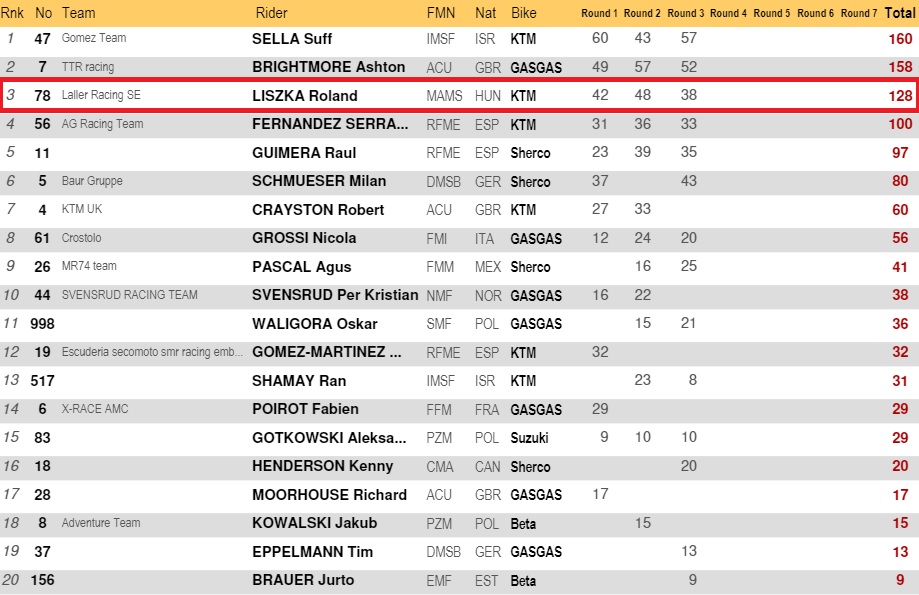This screenshot has width=919, height=595.
Task: Open GUIMERA Raul's entry
Action: click(x=304, y=153)
